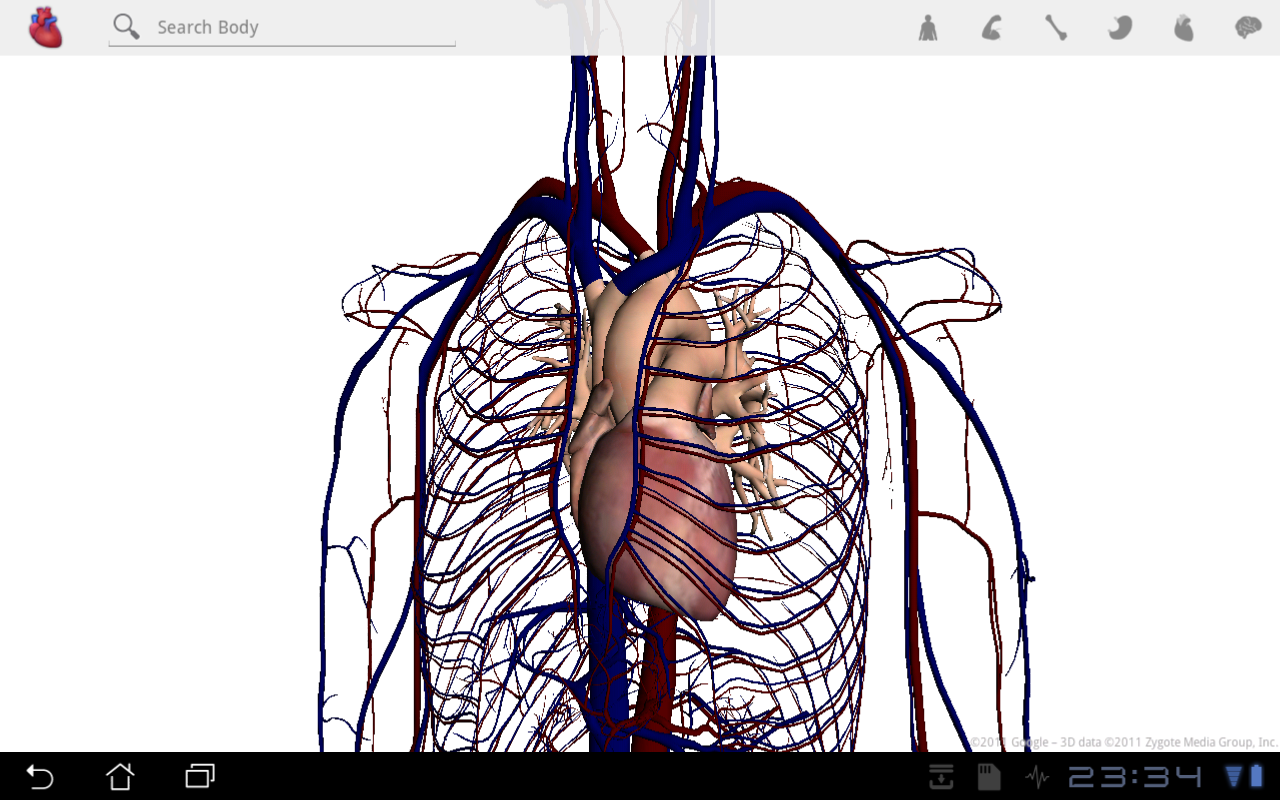Viewport: 1280px width, 800px height.
Task: Tap the pulse activity notification icon
Action: point(1037,776)
